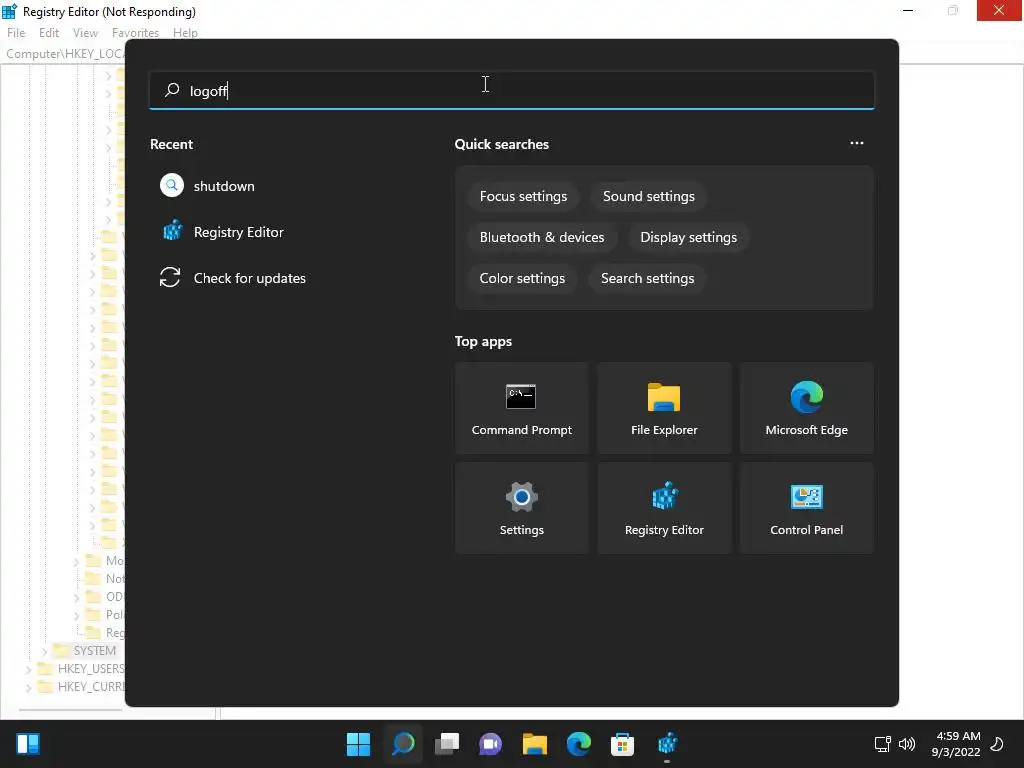Choose Bluetooth & devices quick search
Screen dimensions: 1024x768
(541, 237)
